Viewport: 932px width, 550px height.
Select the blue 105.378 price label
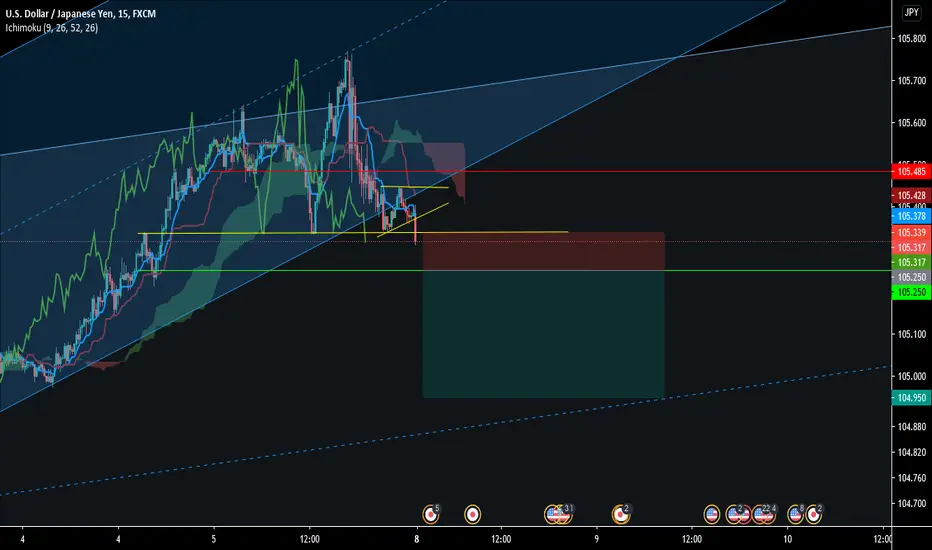(912, 216)
